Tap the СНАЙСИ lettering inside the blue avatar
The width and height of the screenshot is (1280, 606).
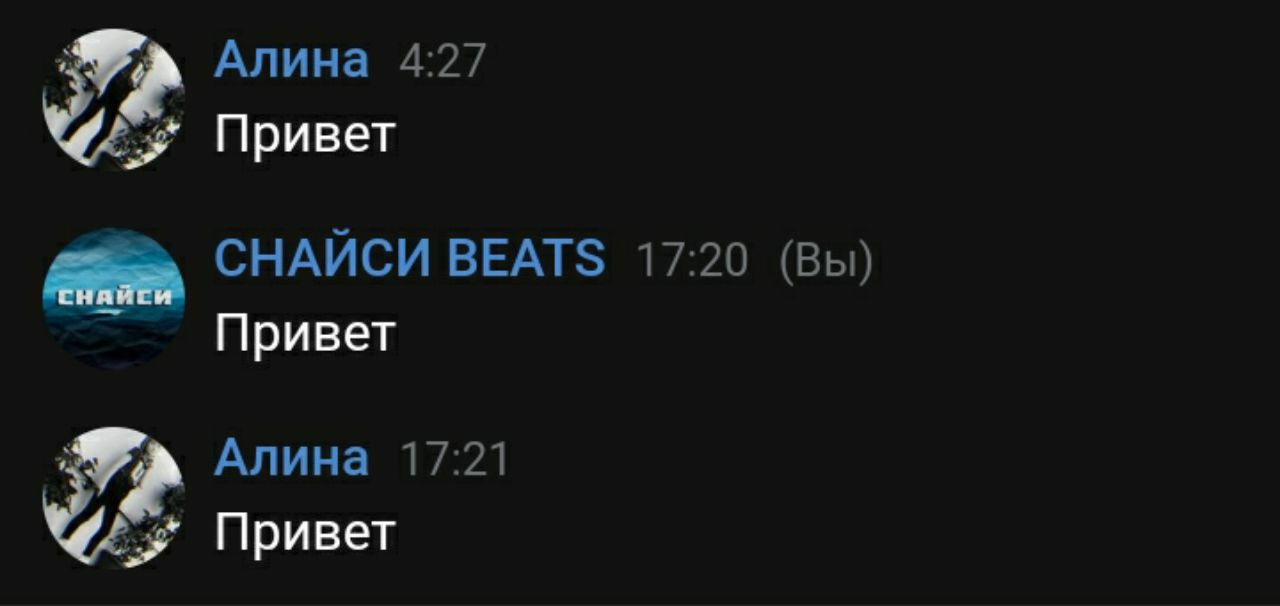tap(113, 297)
